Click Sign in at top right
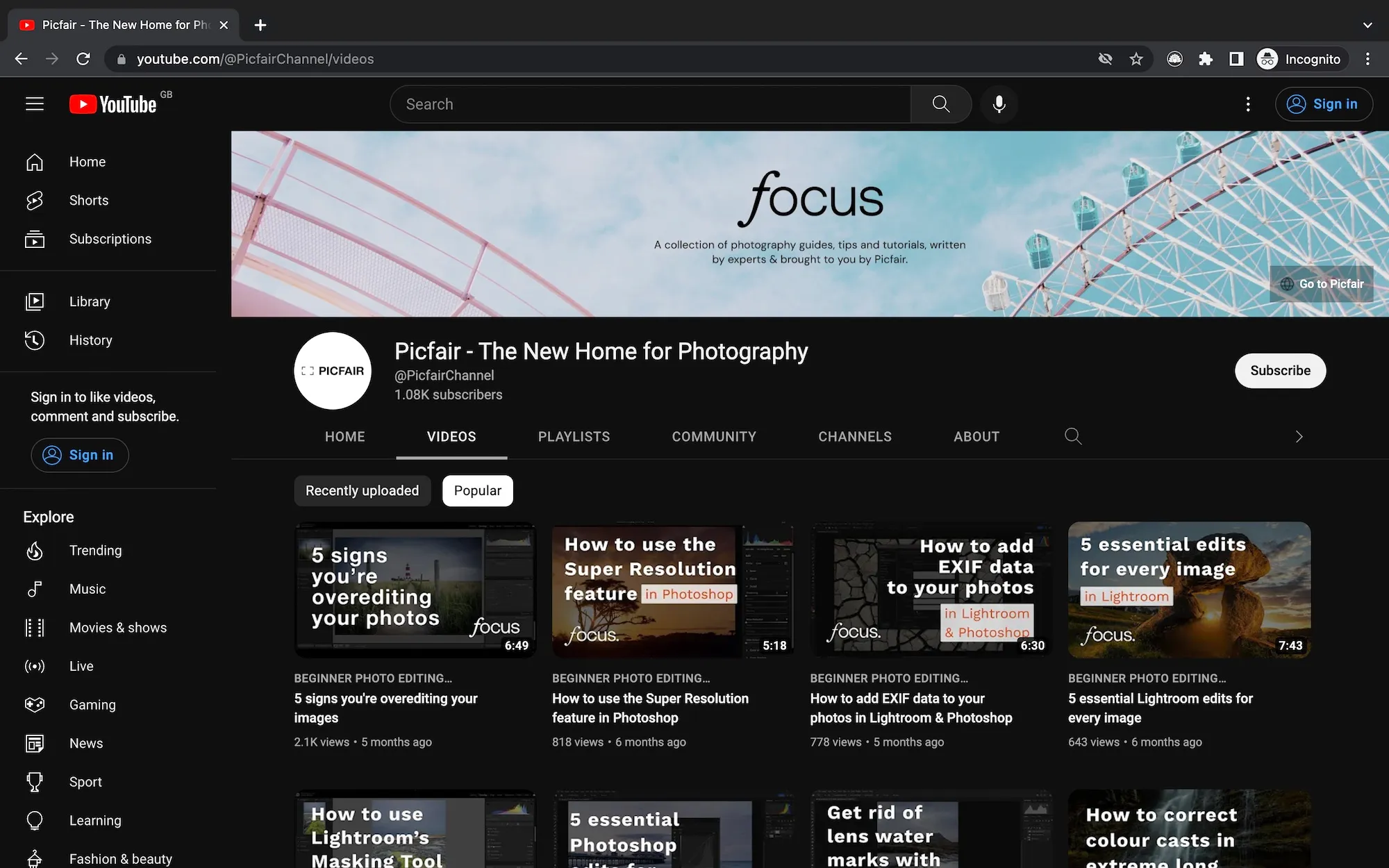This screenshot has width=1389, height=868. [x=1324, y=104]
